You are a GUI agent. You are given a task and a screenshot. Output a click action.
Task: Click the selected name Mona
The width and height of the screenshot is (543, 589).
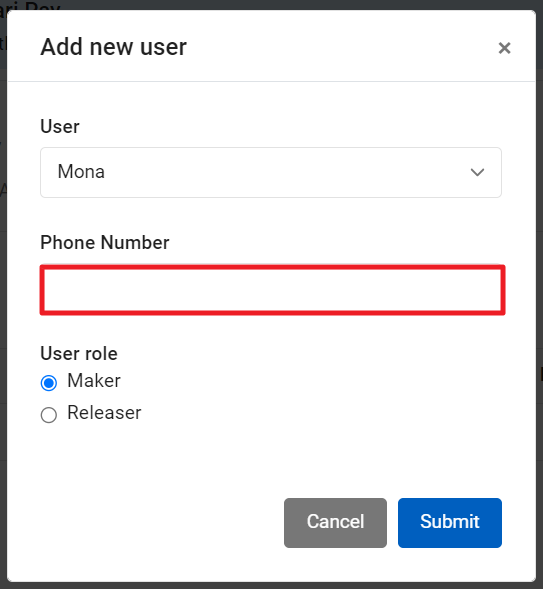pos(81,172)
